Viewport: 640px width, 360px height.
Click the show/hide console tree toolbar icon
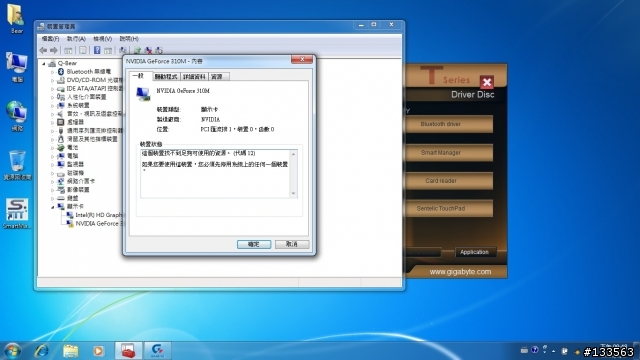click(68, 50)
